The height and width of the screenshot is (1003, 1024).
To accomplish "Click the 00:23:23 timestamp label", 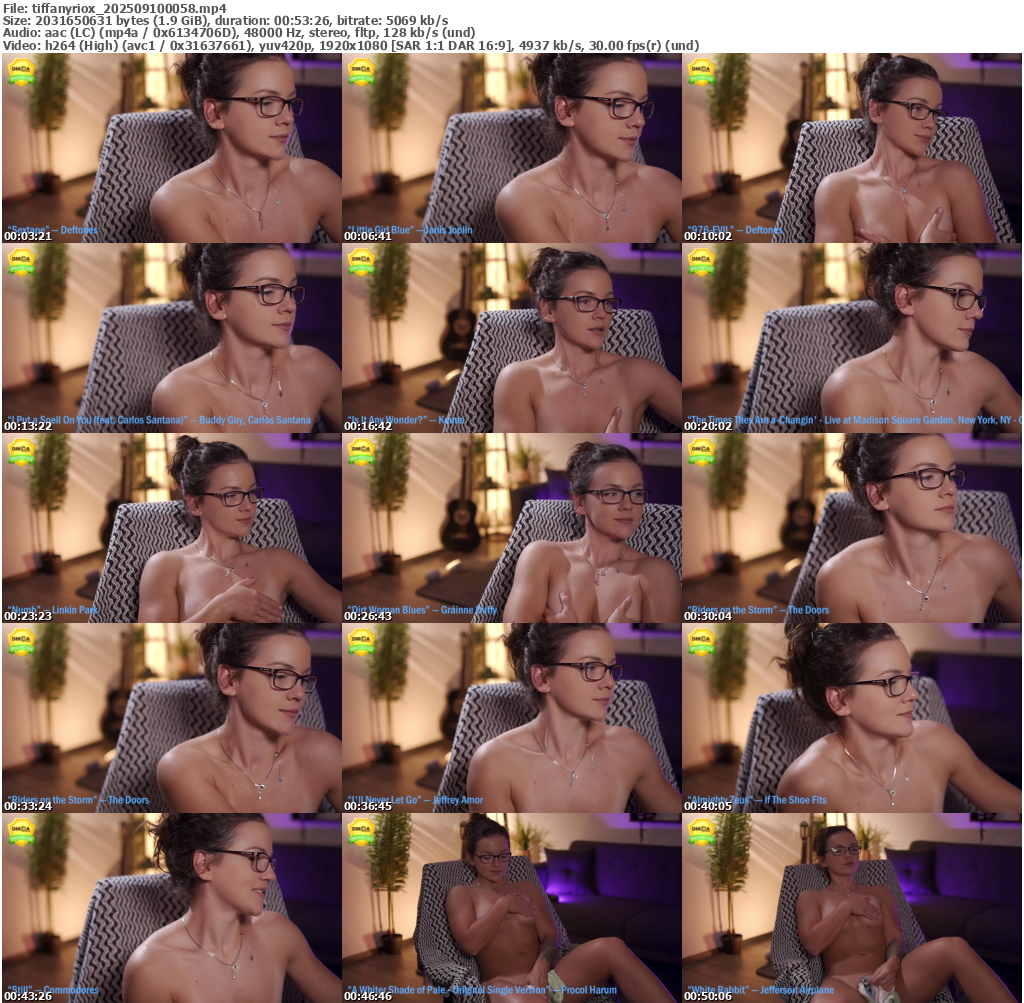I will point(27,616).
